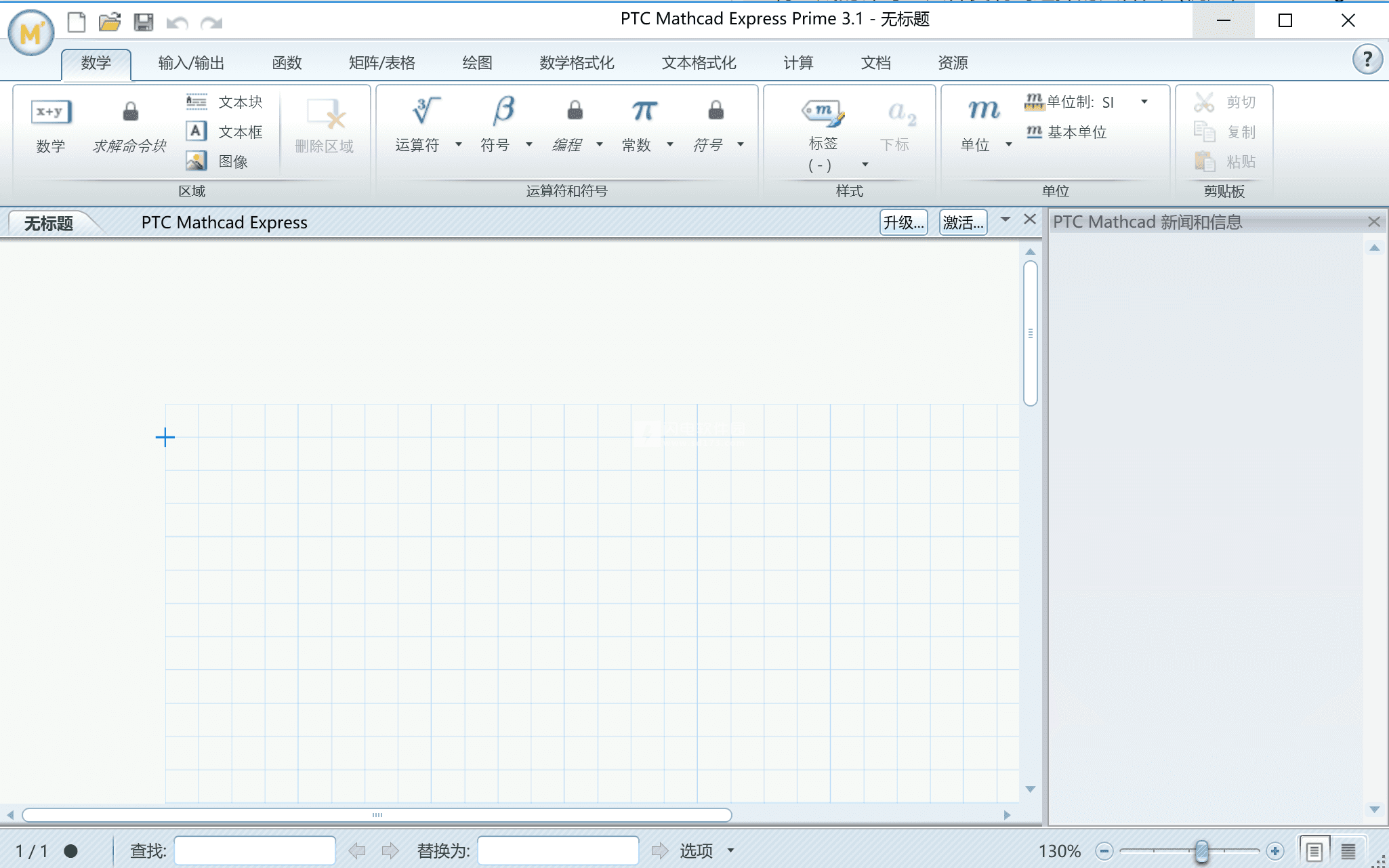Insert a 文本块 text block
Viewport: 1389px width, 868px height.
click(x=224, y=102)
